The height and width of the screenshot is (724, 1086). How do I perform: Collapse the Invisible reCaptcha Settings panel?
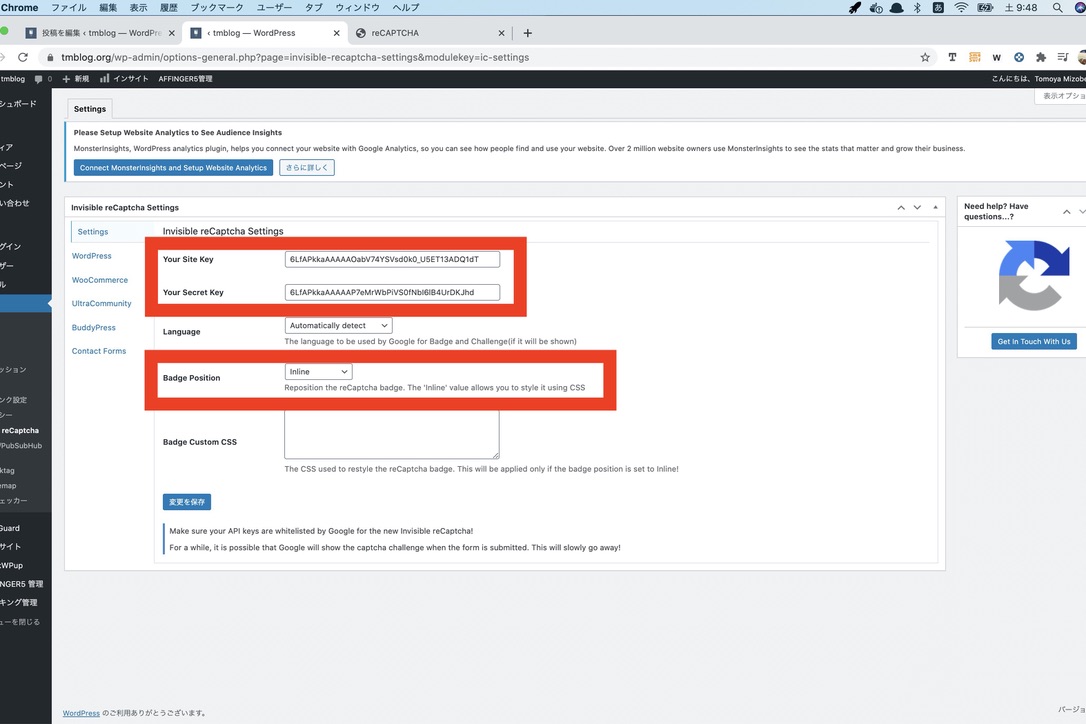click(x=935, y=208)
